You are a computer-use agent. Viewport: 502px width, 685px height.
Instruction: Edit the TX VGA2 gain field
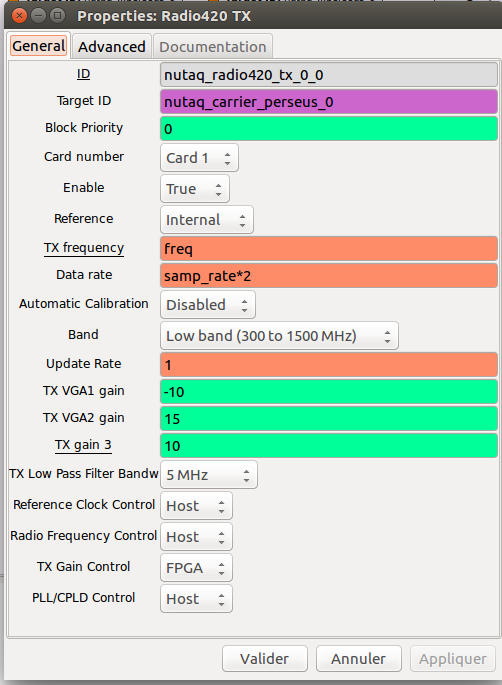pyautogui.click(x=329, y=419)
